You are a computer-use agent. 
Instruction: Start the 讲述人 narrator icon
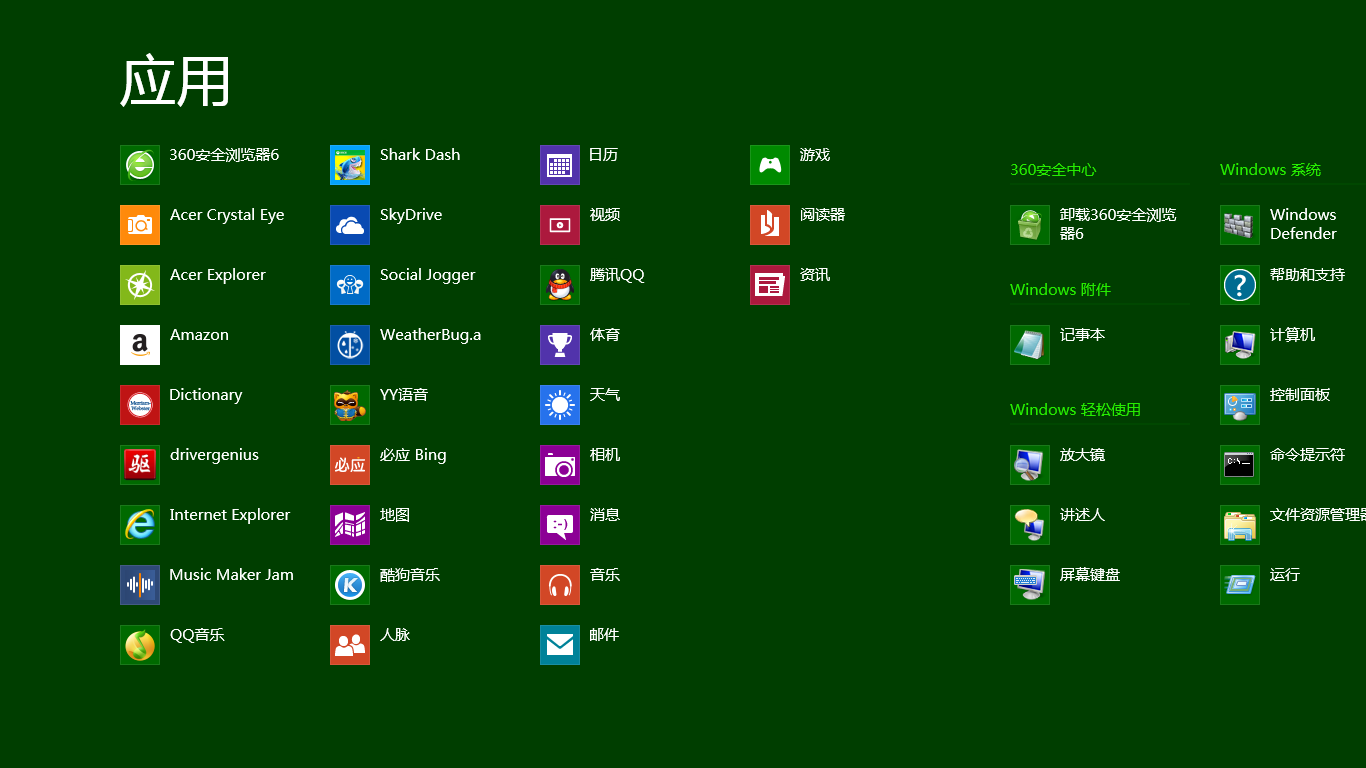1030,525
